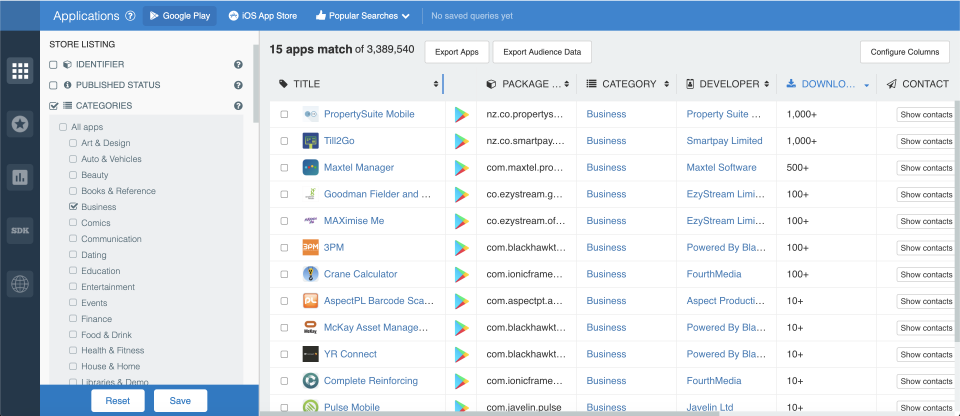
Task: Click Google Play icon in PropertySuite row
Action: coord(461,115)
